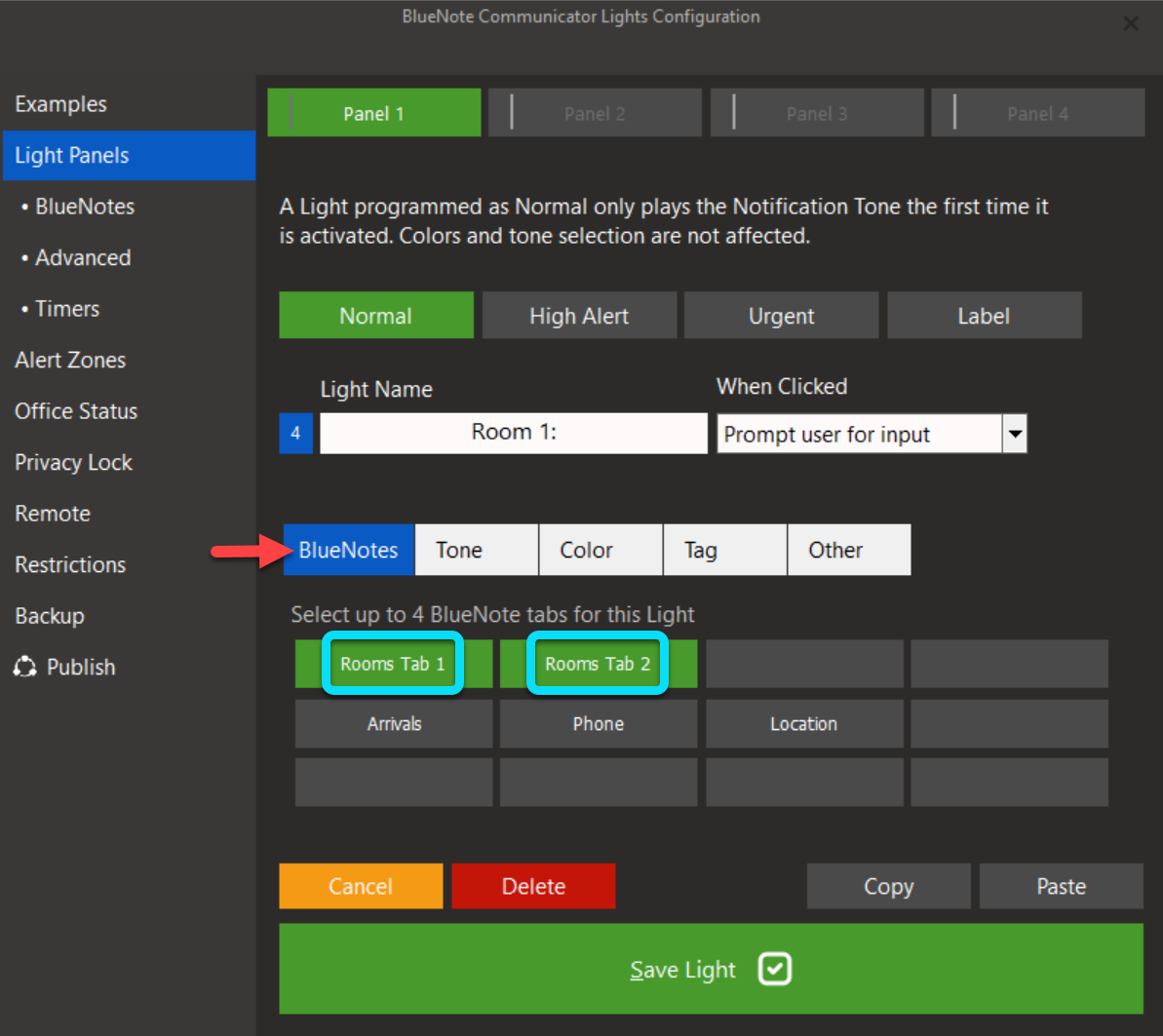1163x1036 pixels.
Task: Toggle the Arrivals BlueNote tab
Action: (x=393, y=723)
